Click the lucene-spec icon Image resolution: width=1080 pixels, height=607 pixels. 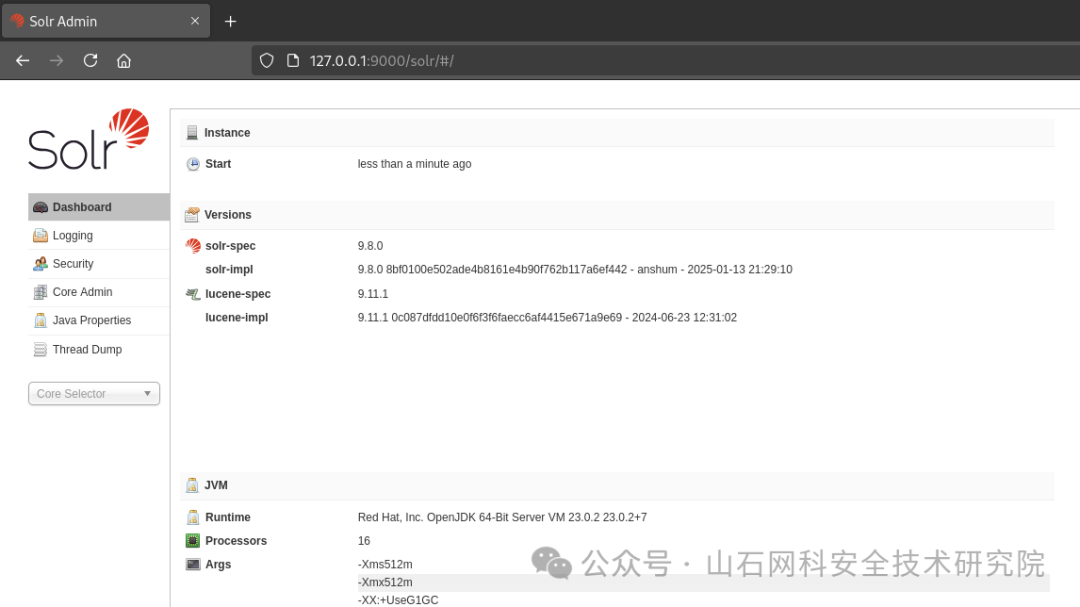[x=193, y=294]
